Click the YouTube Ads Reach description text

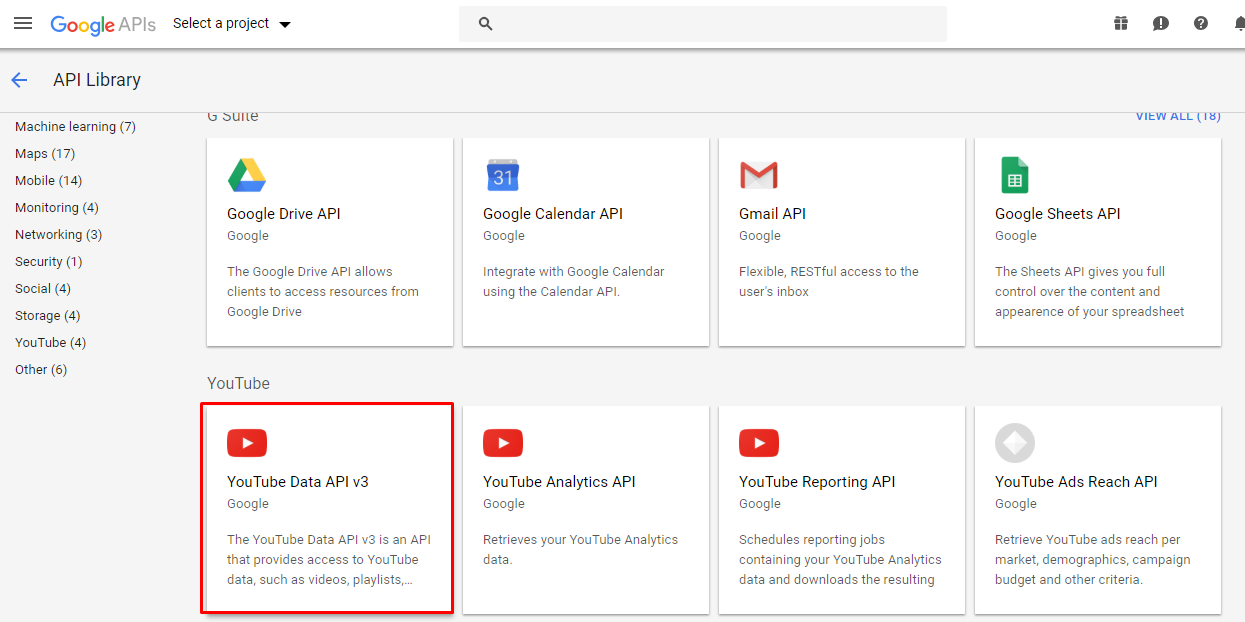(x=1093, y=560)
